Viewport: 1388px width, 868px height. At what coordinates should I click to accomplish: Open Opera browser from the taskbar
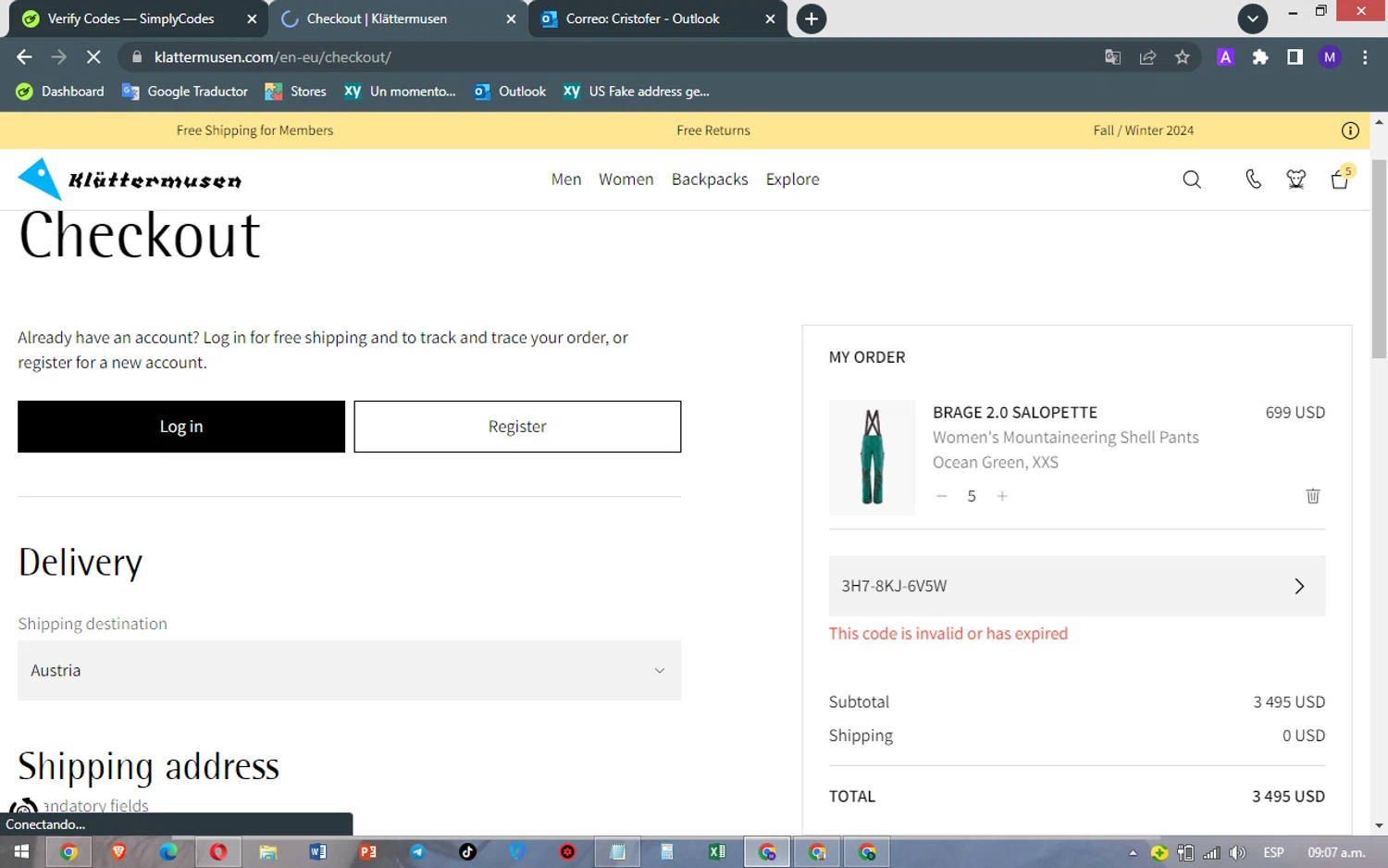coord(218,852)
